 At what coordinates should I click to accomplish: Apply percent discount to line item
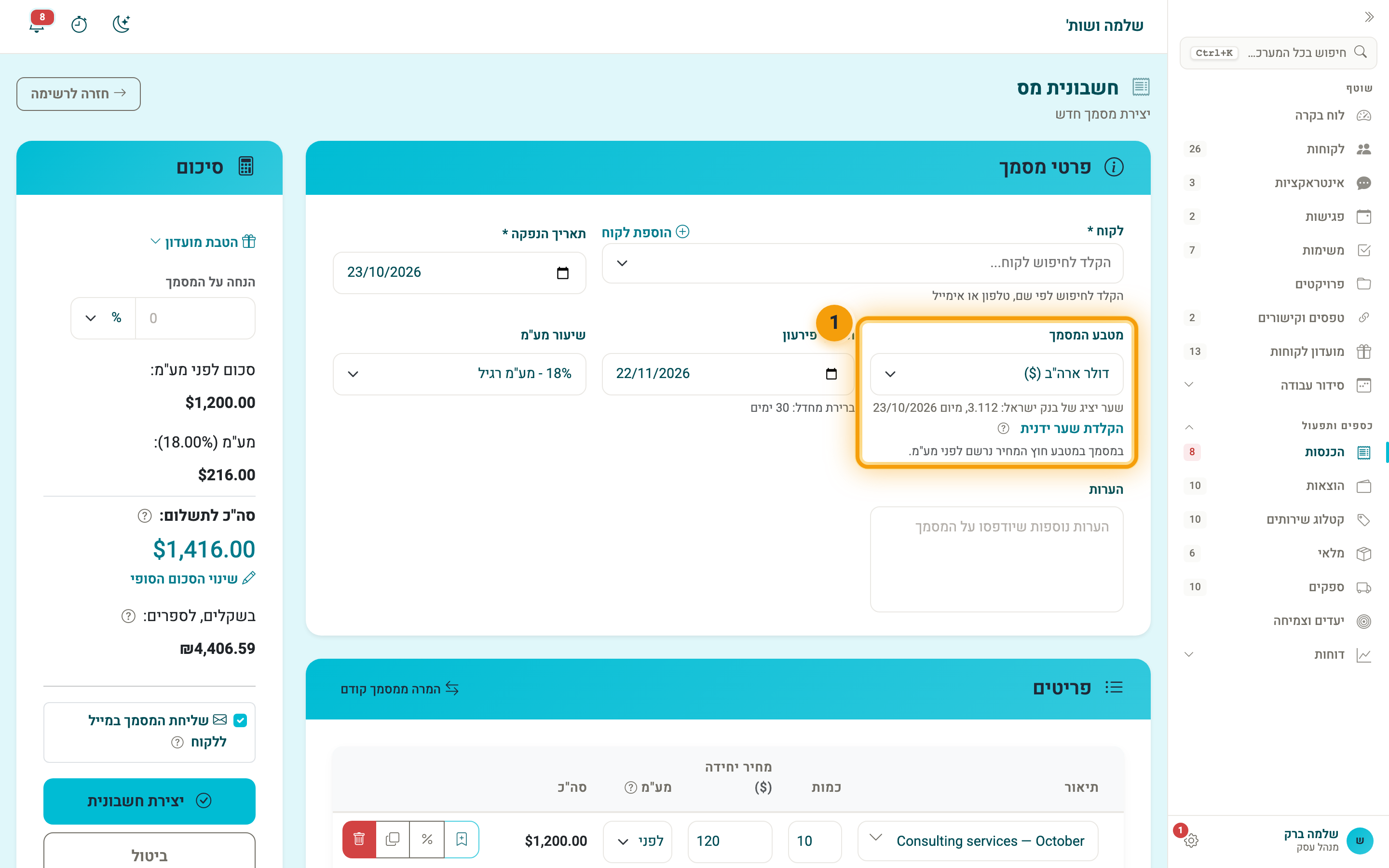[x=427, y=839]
